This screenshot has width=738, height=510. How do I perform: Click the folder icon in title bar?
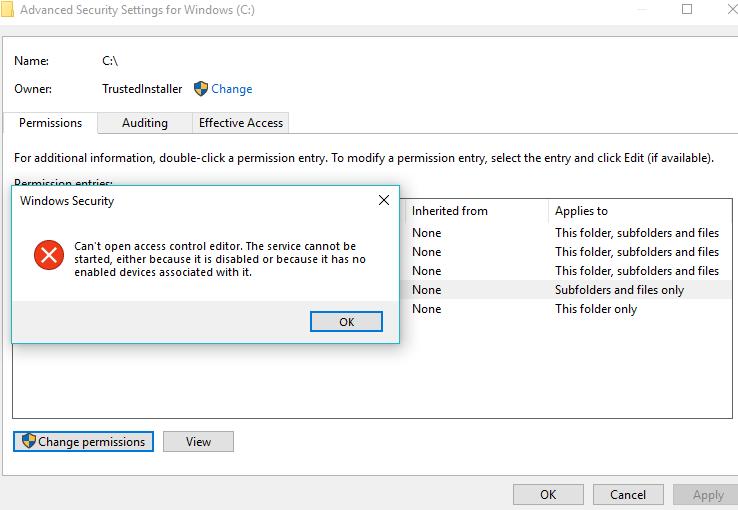(x=7, y=9)
